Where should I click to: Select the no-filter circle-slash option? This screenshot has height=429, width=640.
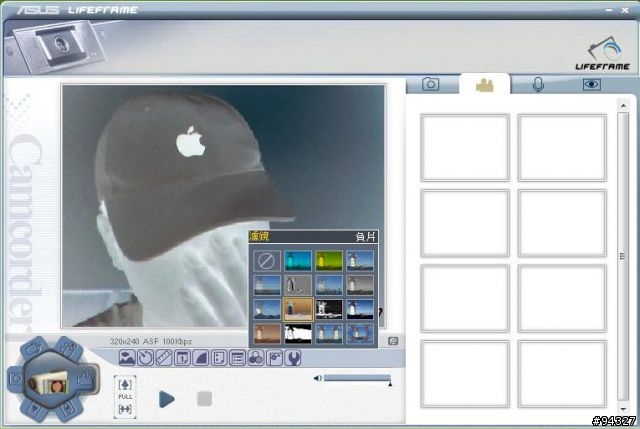tap(267, 261)
